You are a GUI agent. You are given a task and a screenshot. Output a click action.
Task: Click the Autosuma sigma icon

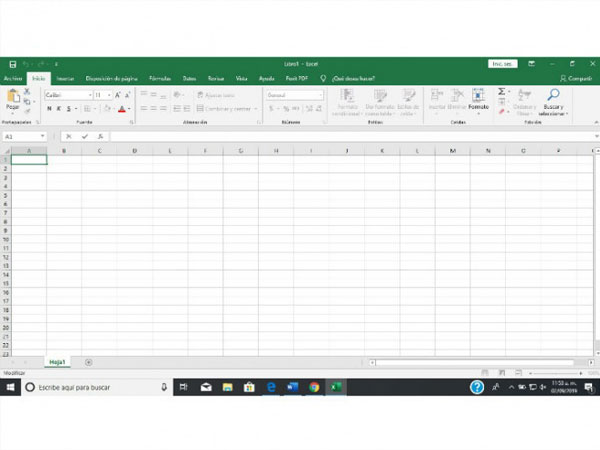pos(503,92)
